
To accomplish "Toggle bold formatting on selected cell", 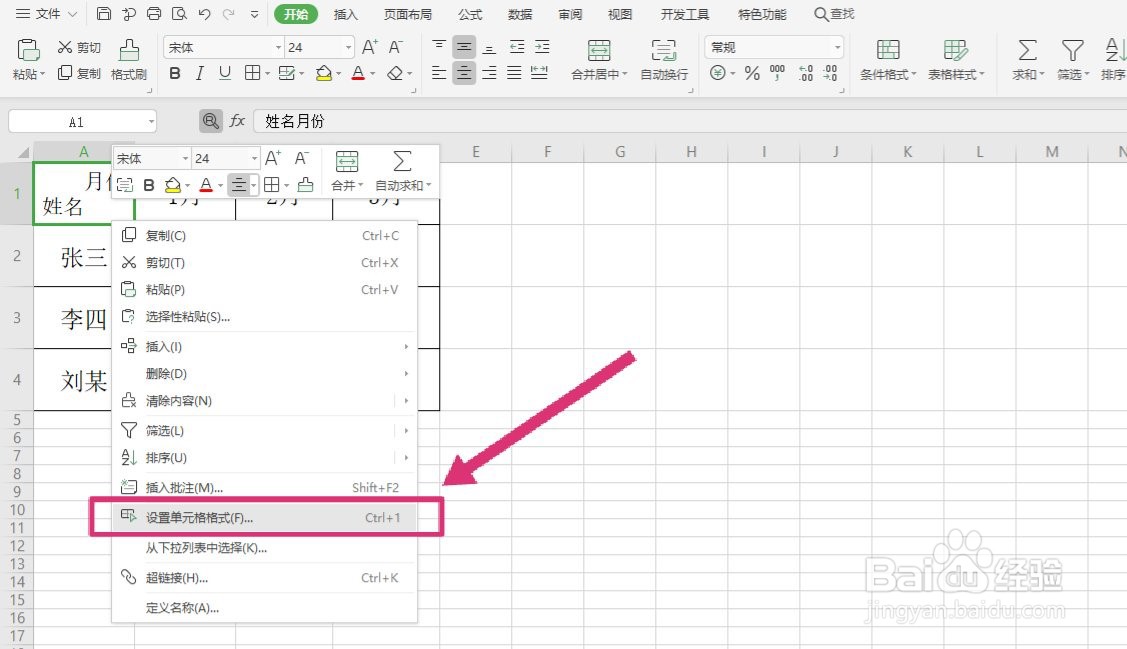I will point(174,73).
